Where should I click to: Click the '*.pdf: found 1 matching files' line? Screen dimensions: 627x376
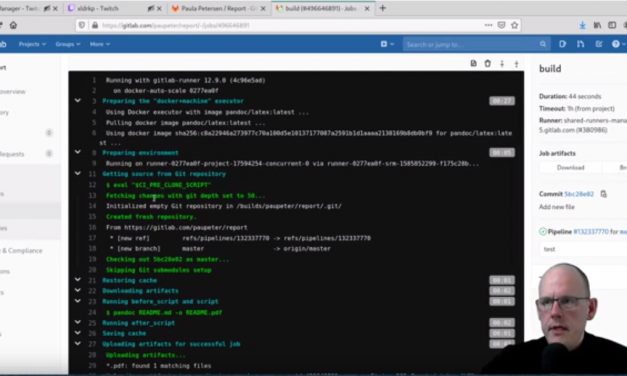[x=158, y=366]
